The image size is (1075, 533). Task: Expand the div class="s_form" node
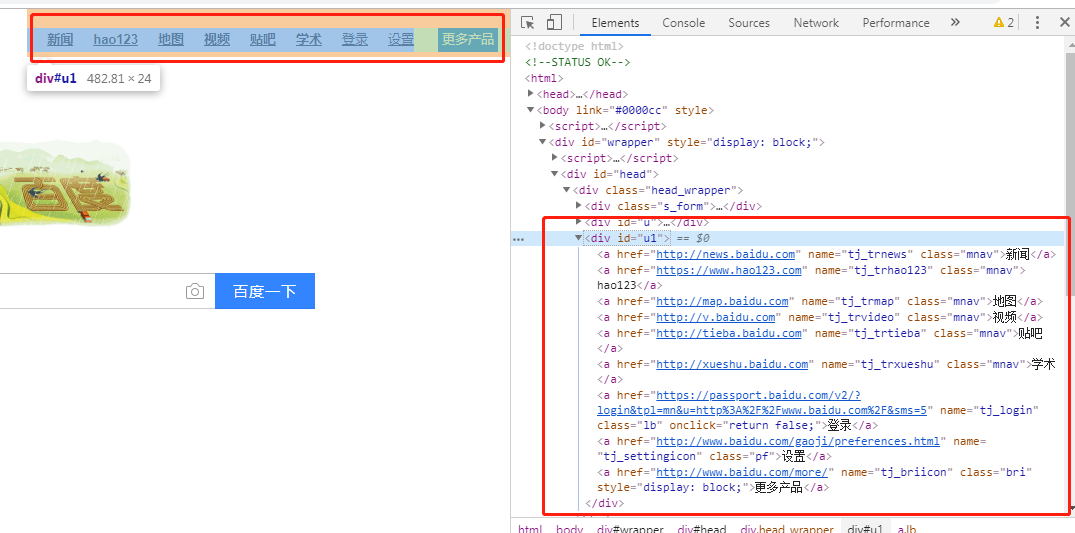click(x=579, y=205)
